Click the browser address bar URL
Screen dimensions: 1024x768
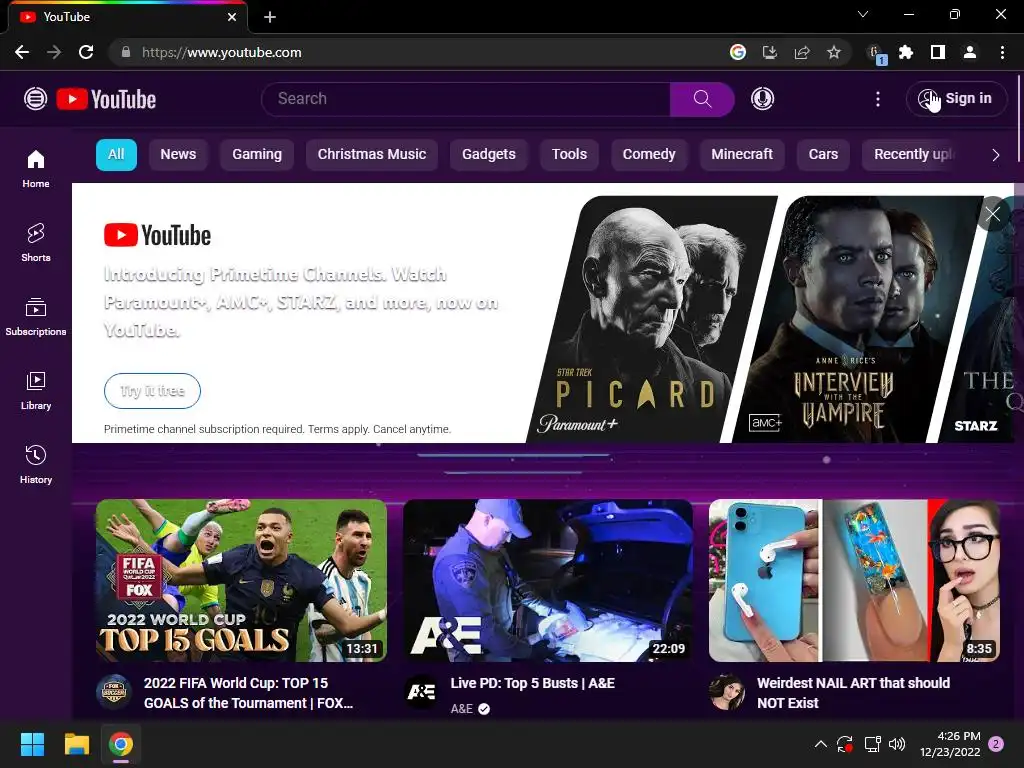pos(222,52)
